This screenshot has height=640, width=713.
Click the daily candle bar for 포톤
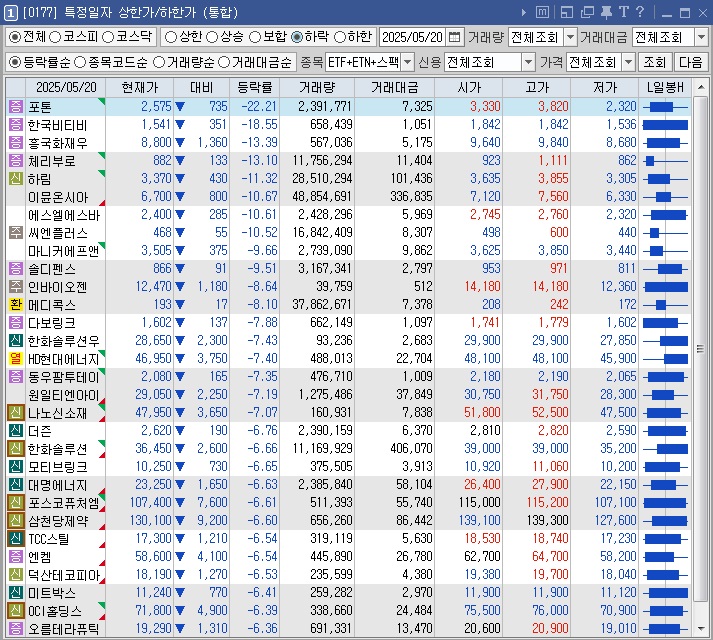(665, 107)
